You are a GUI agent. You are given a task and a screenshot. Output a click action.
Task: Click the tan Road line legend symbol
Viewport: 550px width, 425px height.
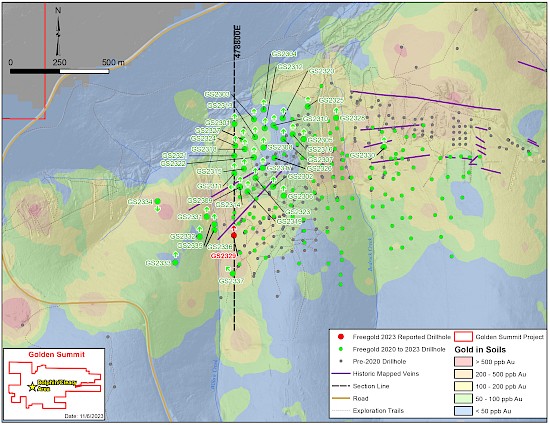tap(341, 398)
